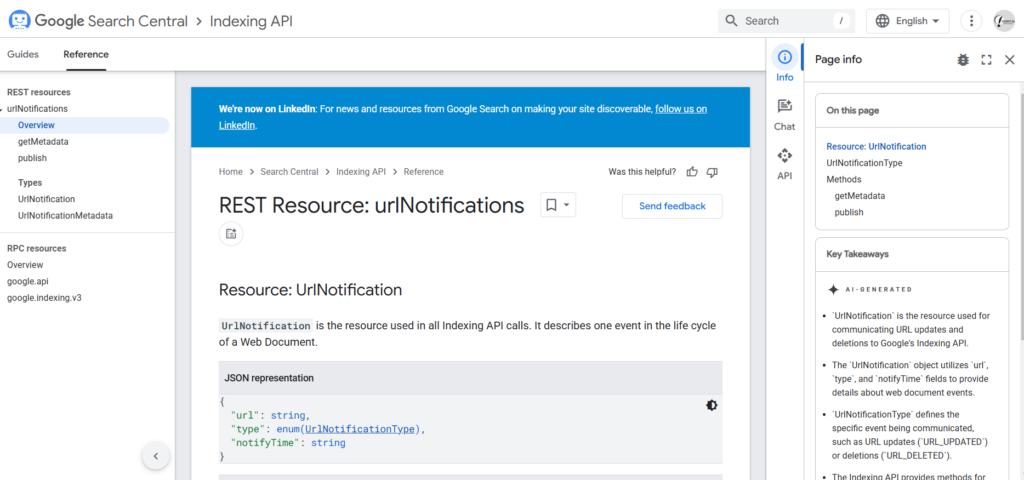Open the user account avatar

pos(1004,21)
